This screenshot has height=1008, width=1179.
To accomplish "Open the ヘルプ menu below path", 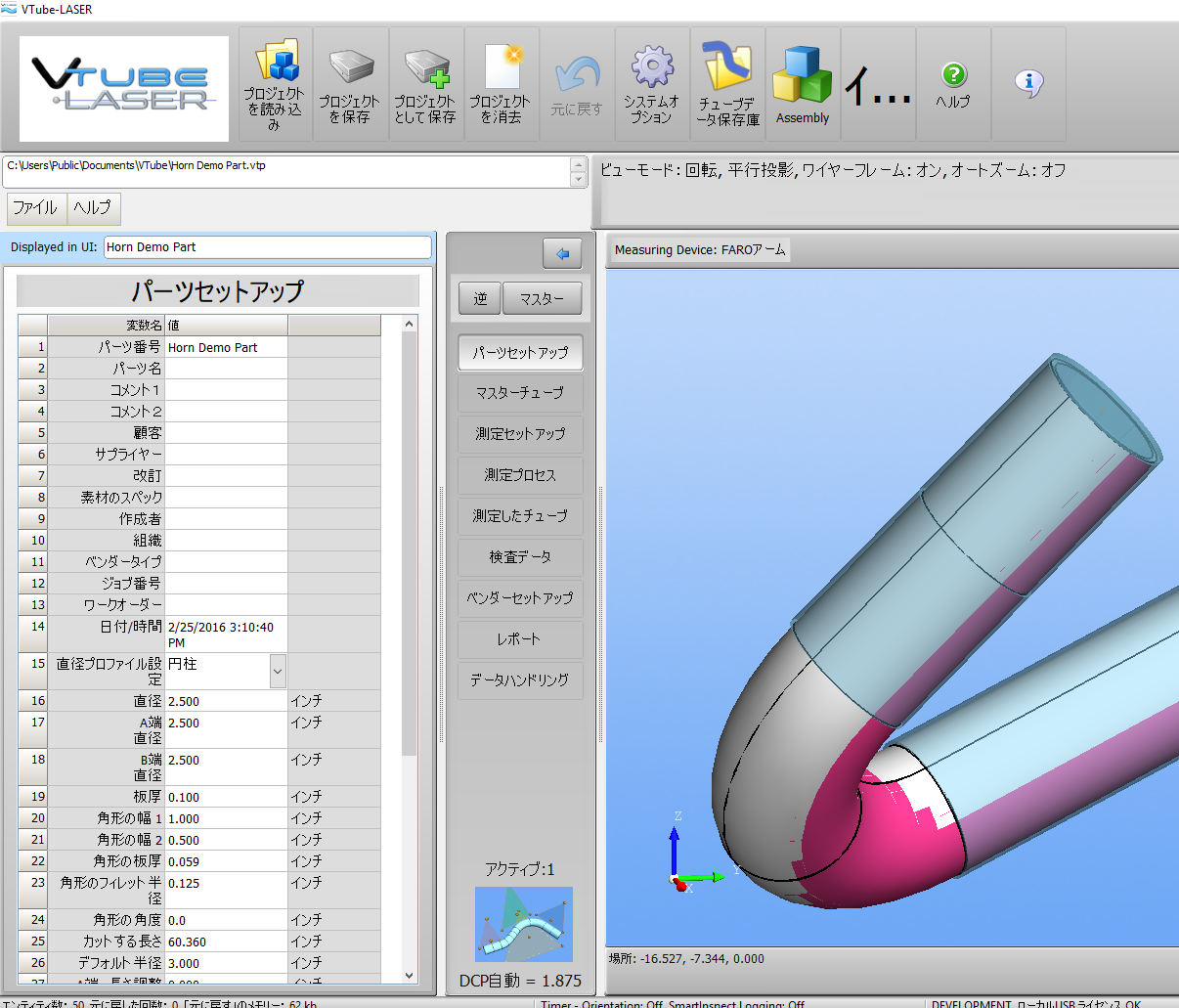I will [x=93, y=207].
